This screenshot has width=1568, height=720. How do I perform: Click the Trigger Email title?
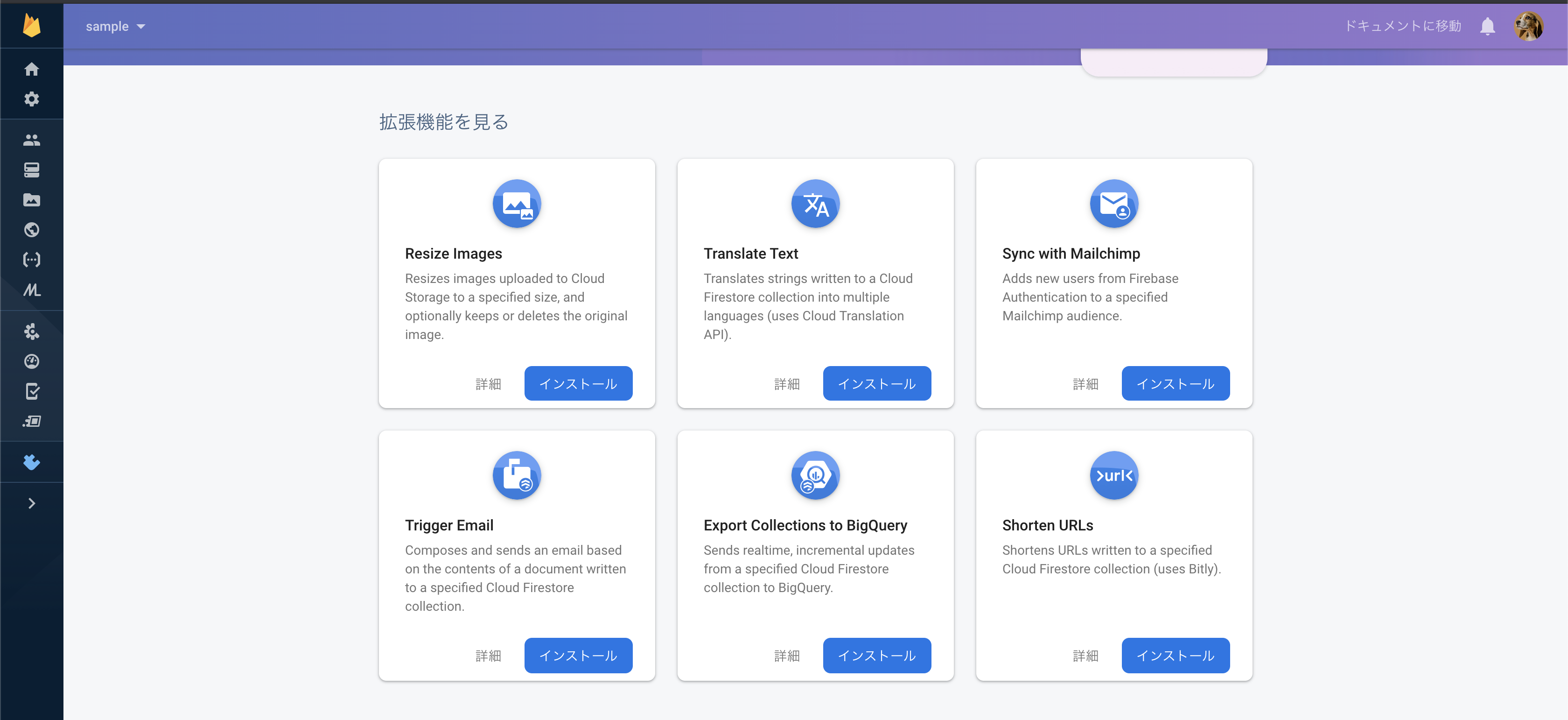point(449,525)
